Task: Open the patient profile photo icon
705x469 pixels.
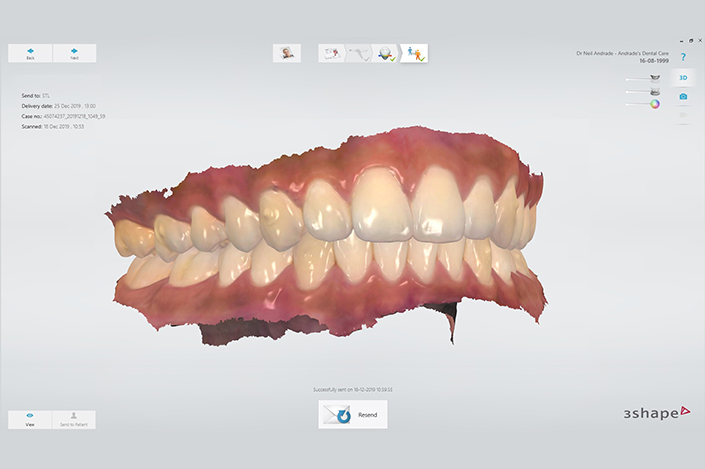Action: coord(287,53)
